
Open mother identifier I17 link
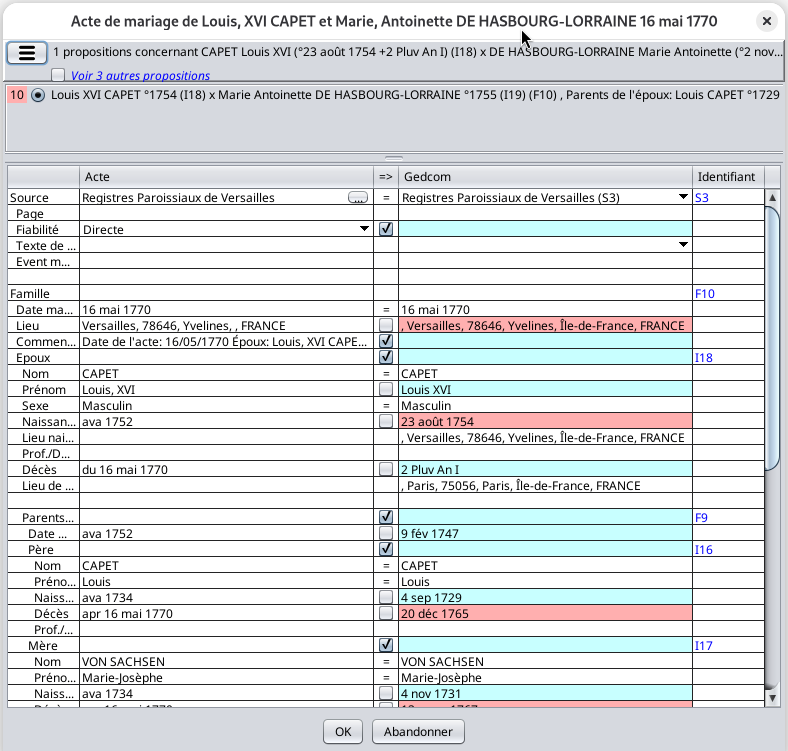pos(704,645)
